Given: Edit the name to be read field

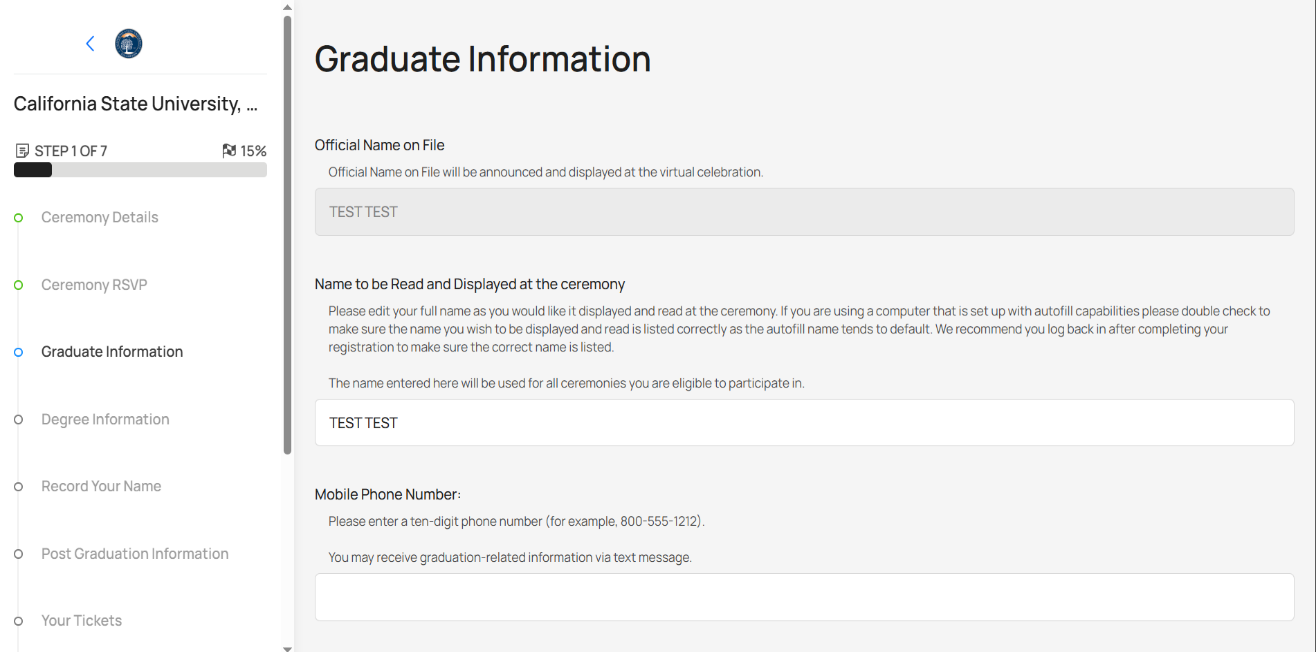Looking at the screenshot, I should coord(804,423).
